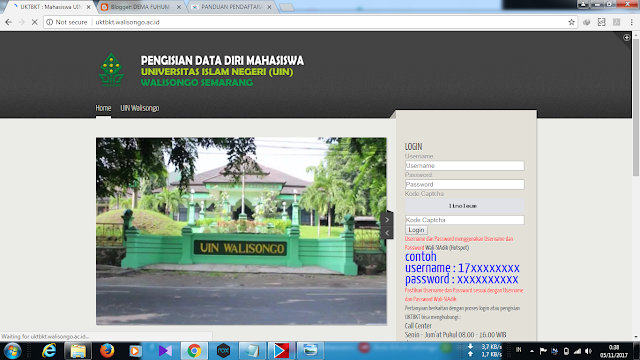The image size is (640, 360).
Task: Click the Not secure site info icon
Action: (x=49, y=22)
